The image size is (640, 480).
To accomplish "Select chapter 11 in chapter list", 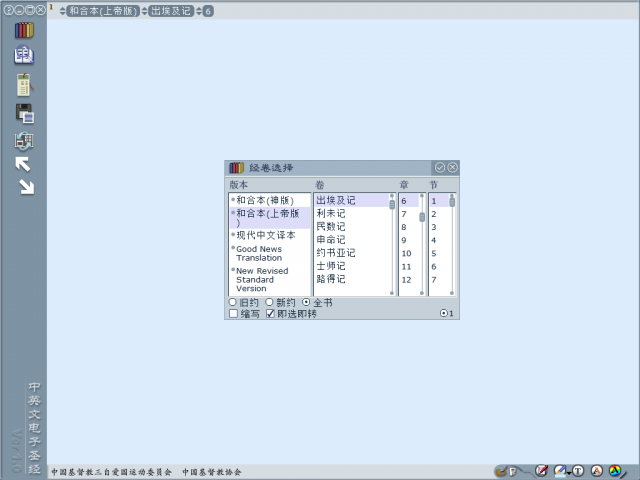I will point(409,267).
